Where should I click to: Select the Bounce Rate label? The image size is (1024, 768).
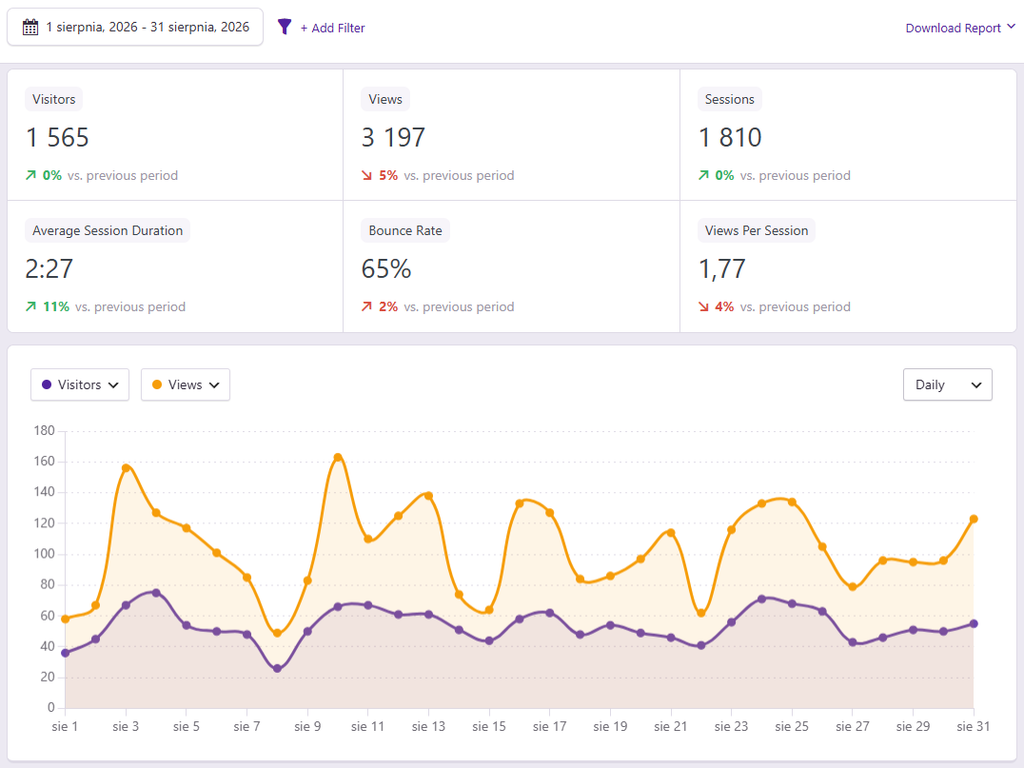(x=405, y=231)
